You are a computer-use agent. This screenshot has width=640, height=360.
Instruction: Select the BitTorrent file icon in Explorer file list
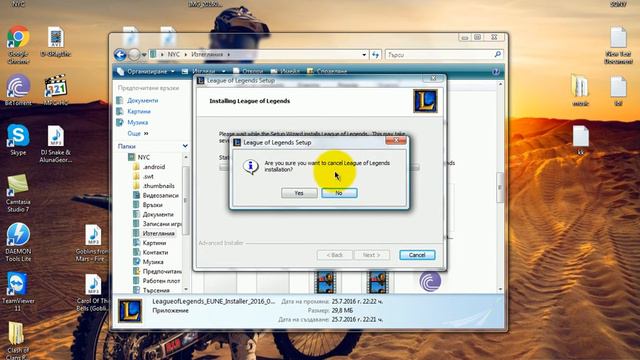pos(430,282)
